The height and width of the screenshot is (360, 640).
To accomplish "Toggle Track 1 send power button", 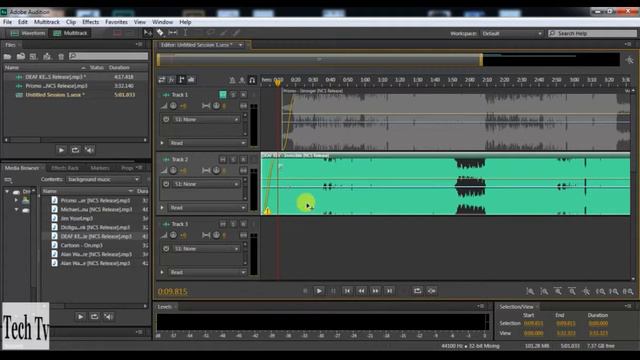I will [166, 120].
